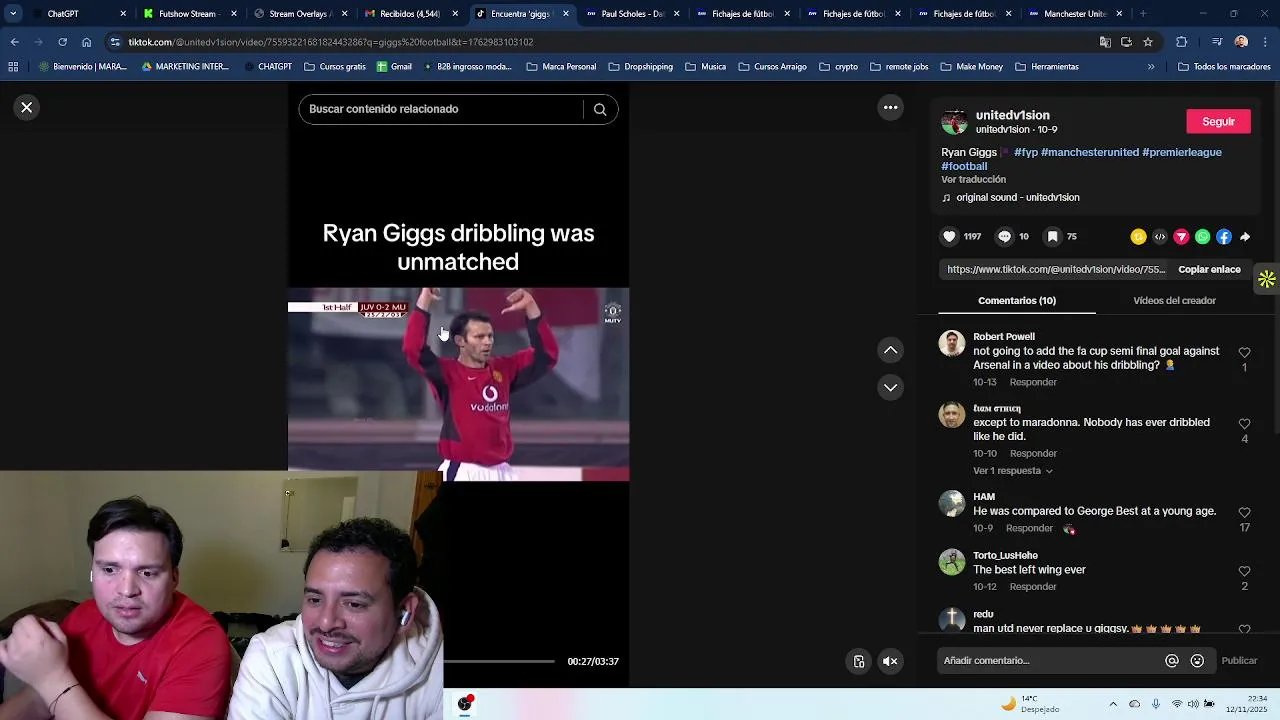This screenshot has width=1280, height=720.
Task: Send to friends via red icon
Action: (1181, 237)
